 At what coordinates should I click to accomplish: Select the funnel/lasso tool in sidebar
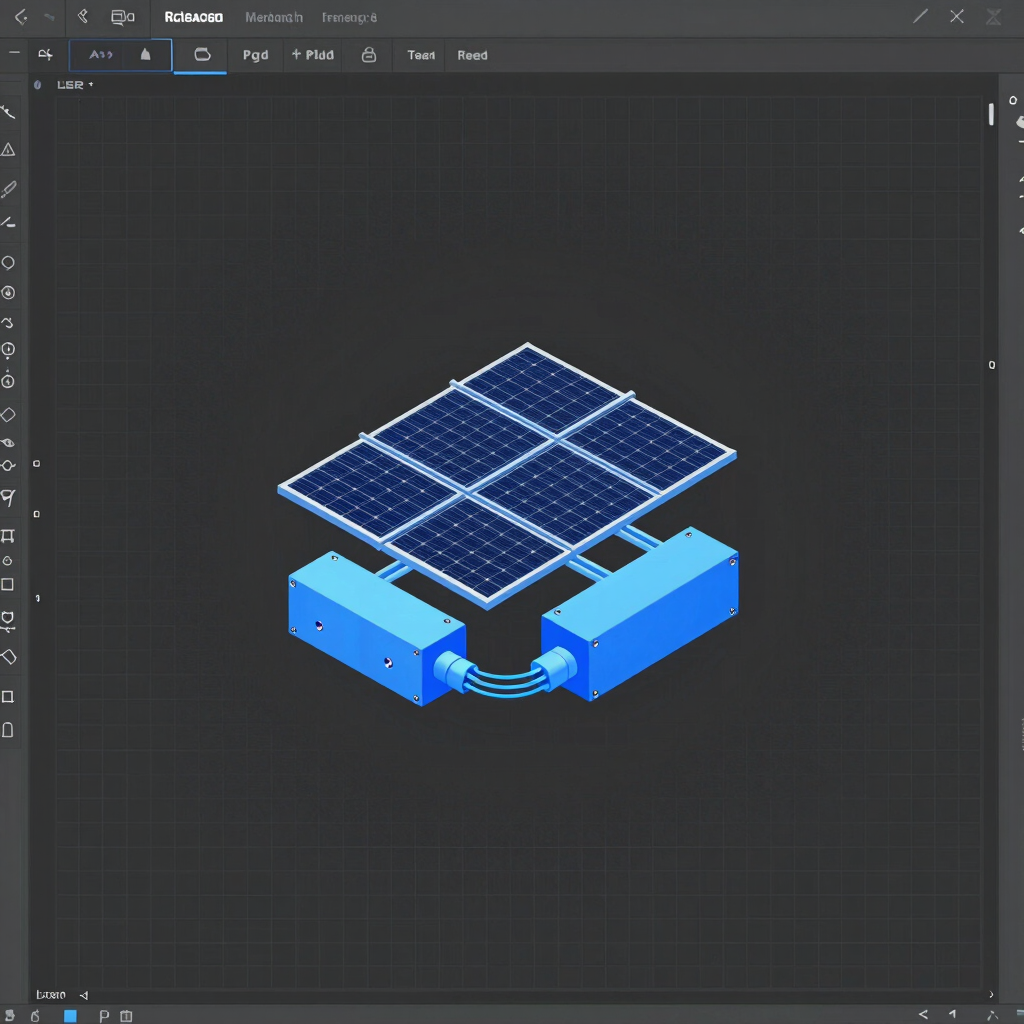click(x=8, y=498)
